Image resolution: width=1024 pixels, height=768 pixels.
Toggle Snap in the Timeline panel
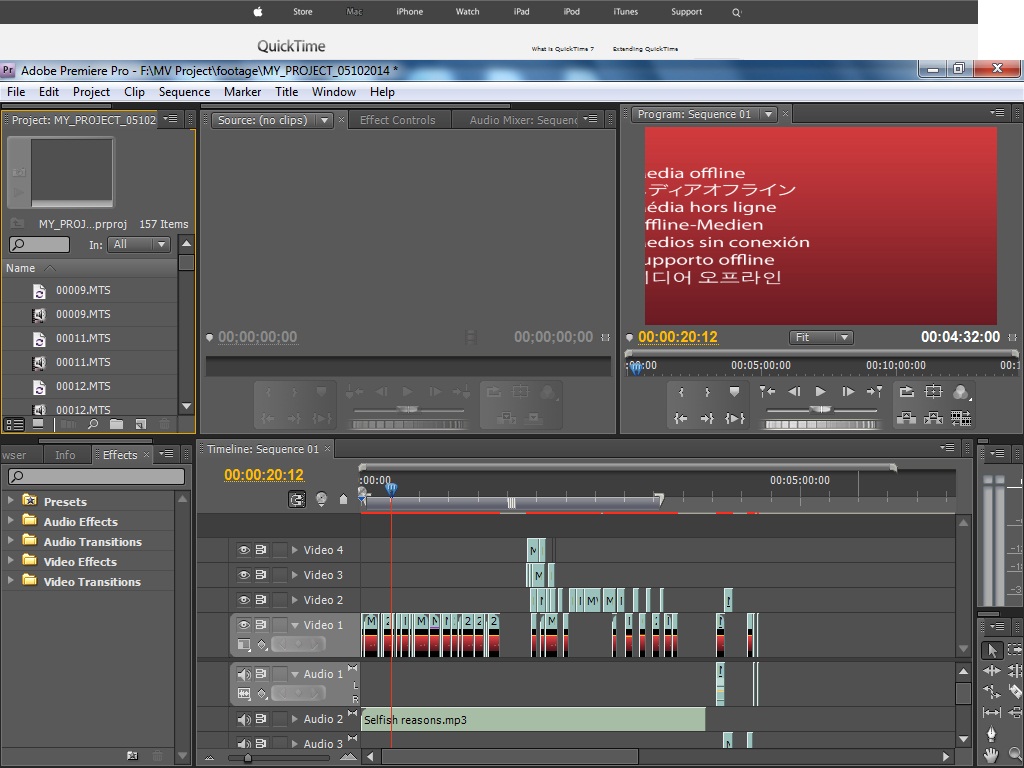coord(297,499)
